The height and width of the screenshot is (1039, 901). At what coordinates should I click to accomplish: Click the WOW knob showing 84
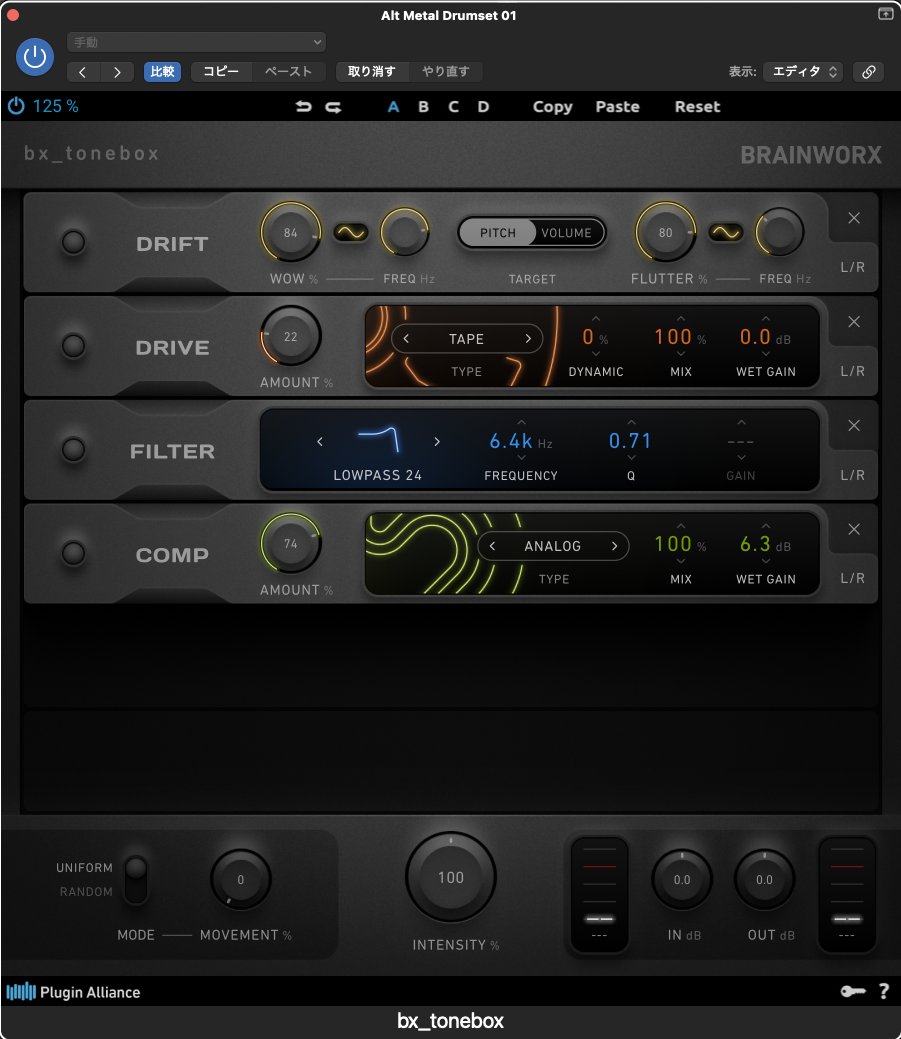pos(291,233)
